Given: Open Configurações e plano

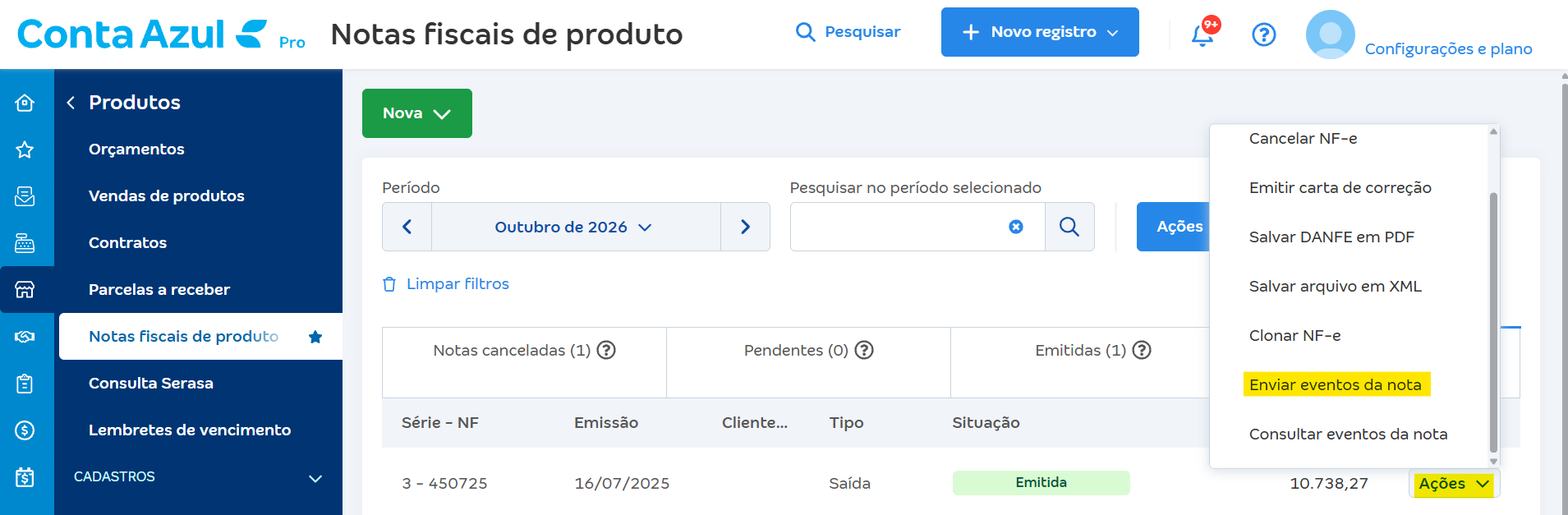Looking at the screenshot, I should (1448, 49).
